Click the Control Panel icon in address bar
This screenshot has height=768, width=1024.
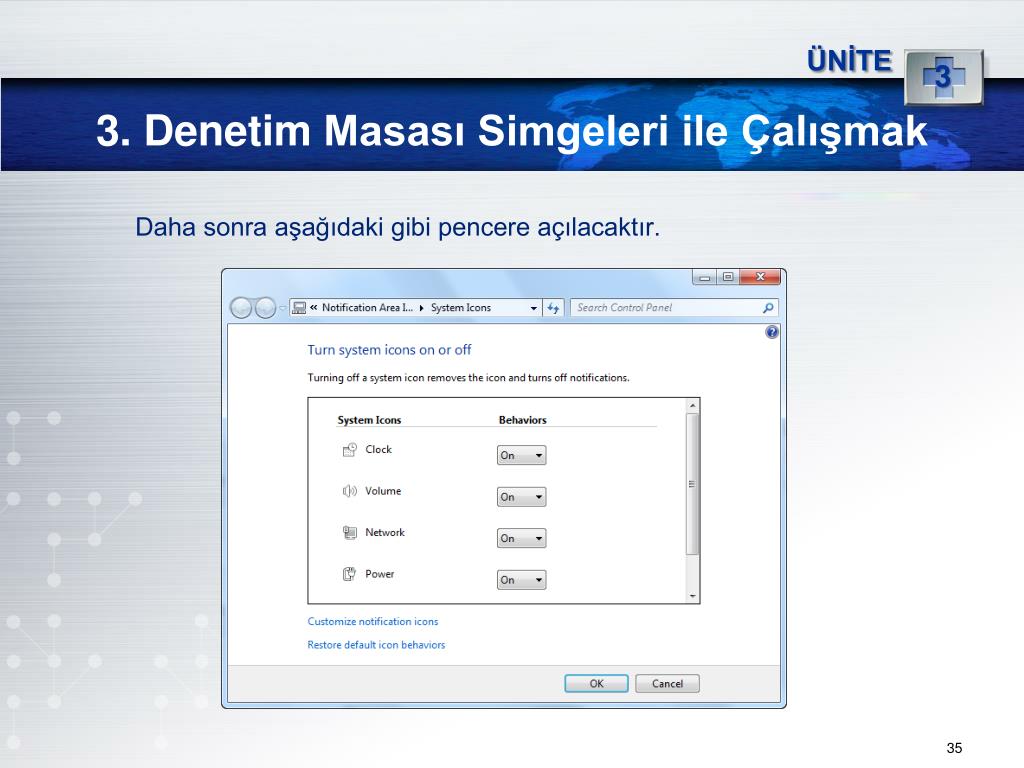[299, 308]
